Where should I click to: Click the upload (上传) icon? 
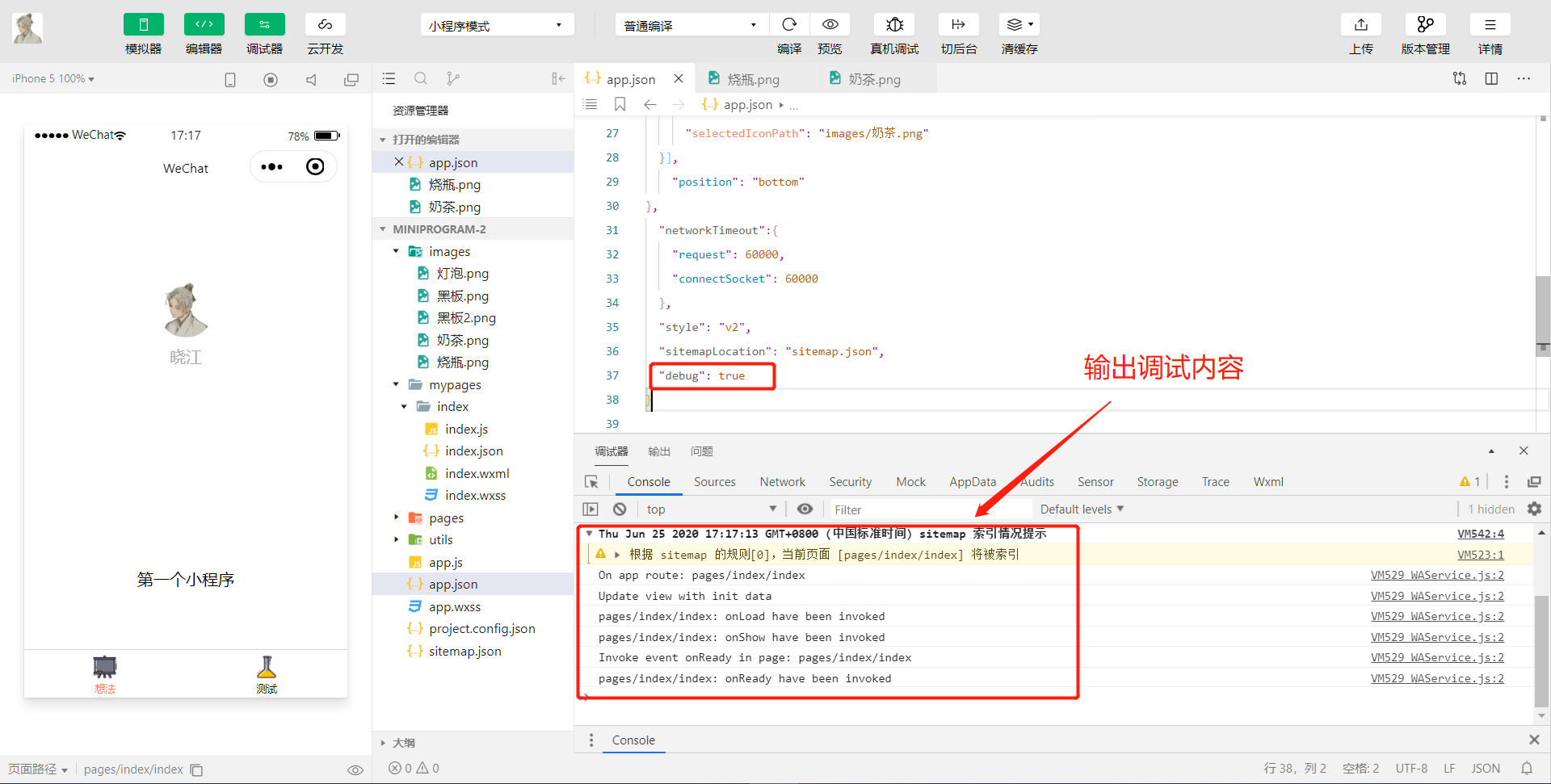coord(1361,24)
